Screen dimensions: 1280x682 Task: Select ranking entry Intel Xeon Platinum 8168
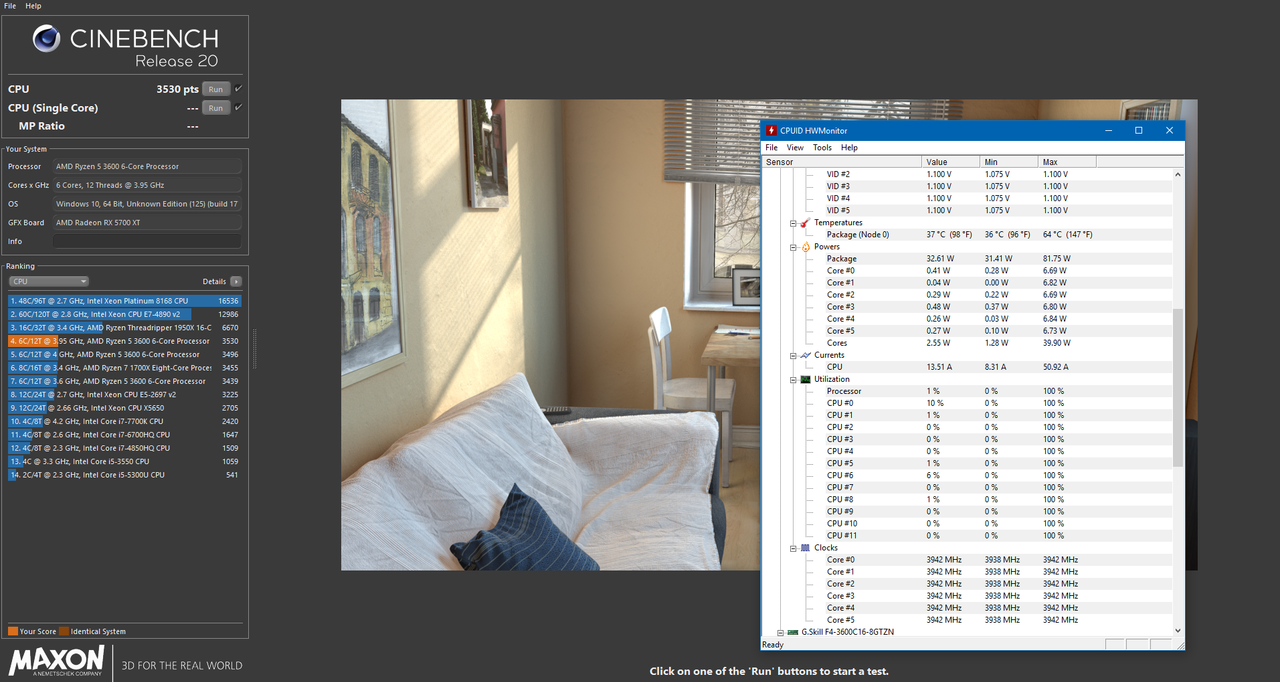point(125,300)
